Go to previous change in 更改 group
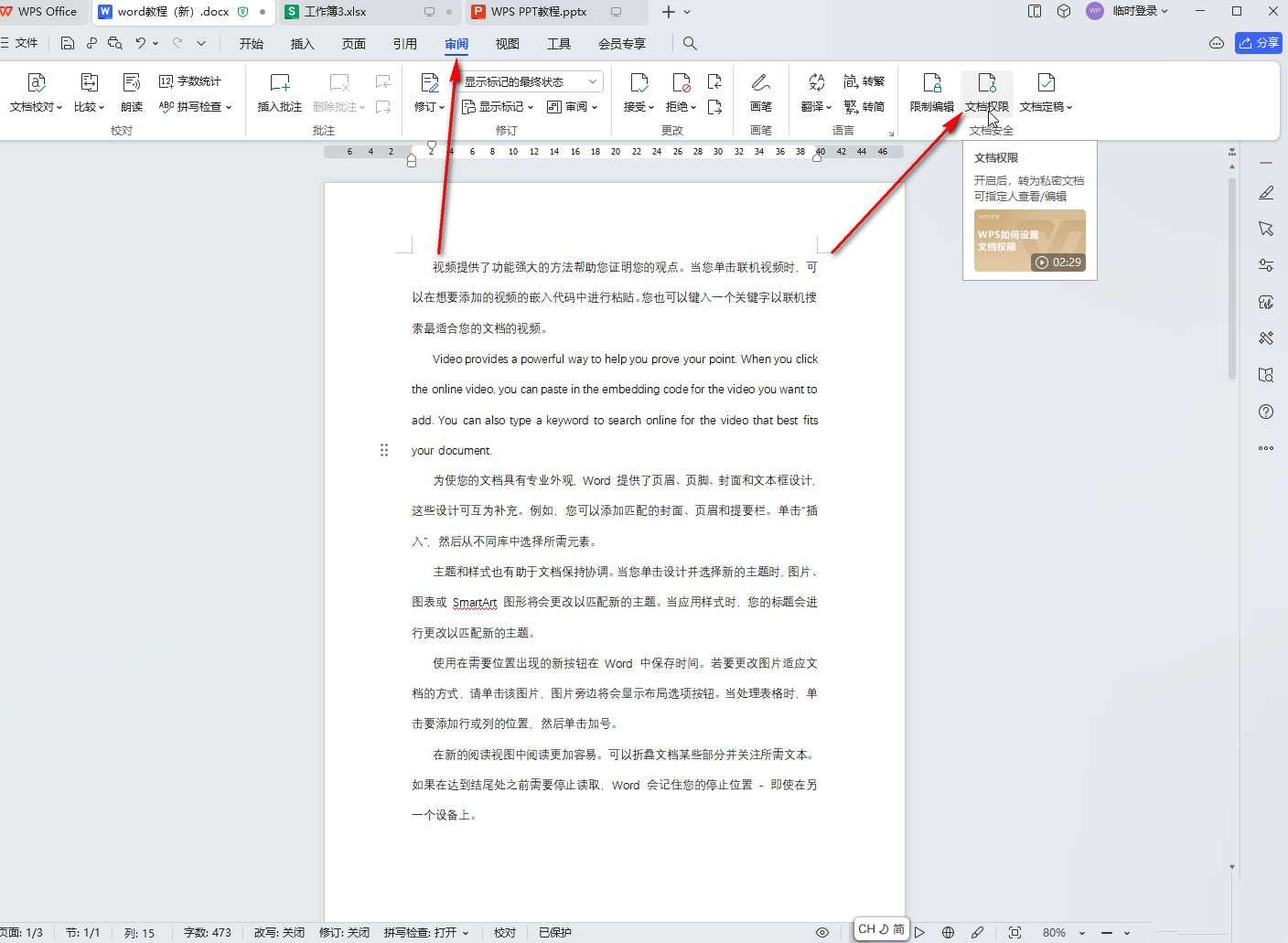The image size is (1288, 943). [x=715, y=81]
